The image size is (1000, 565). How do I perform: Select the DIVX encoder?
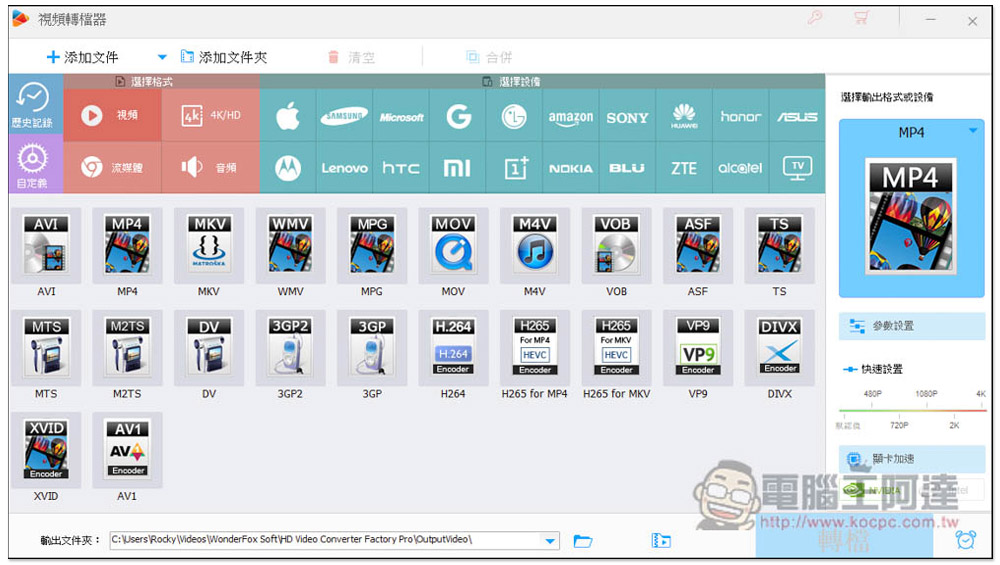coord(779,348)
